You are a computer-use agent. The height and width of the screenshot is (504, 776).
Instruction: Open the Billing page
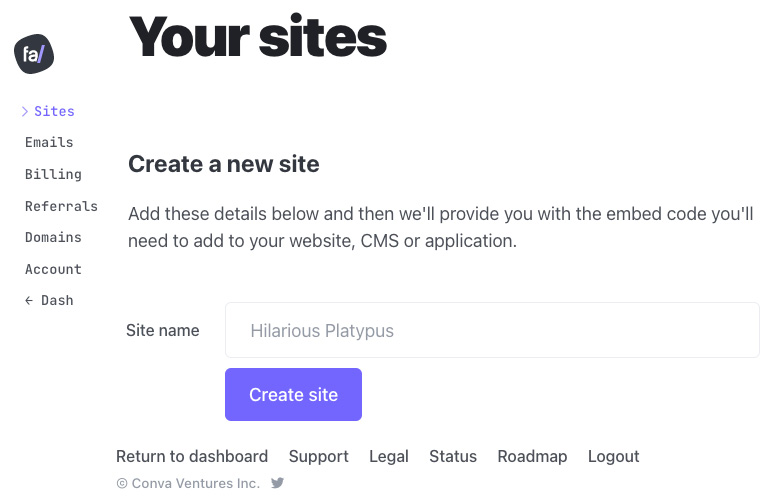click(x=53, y=174)
